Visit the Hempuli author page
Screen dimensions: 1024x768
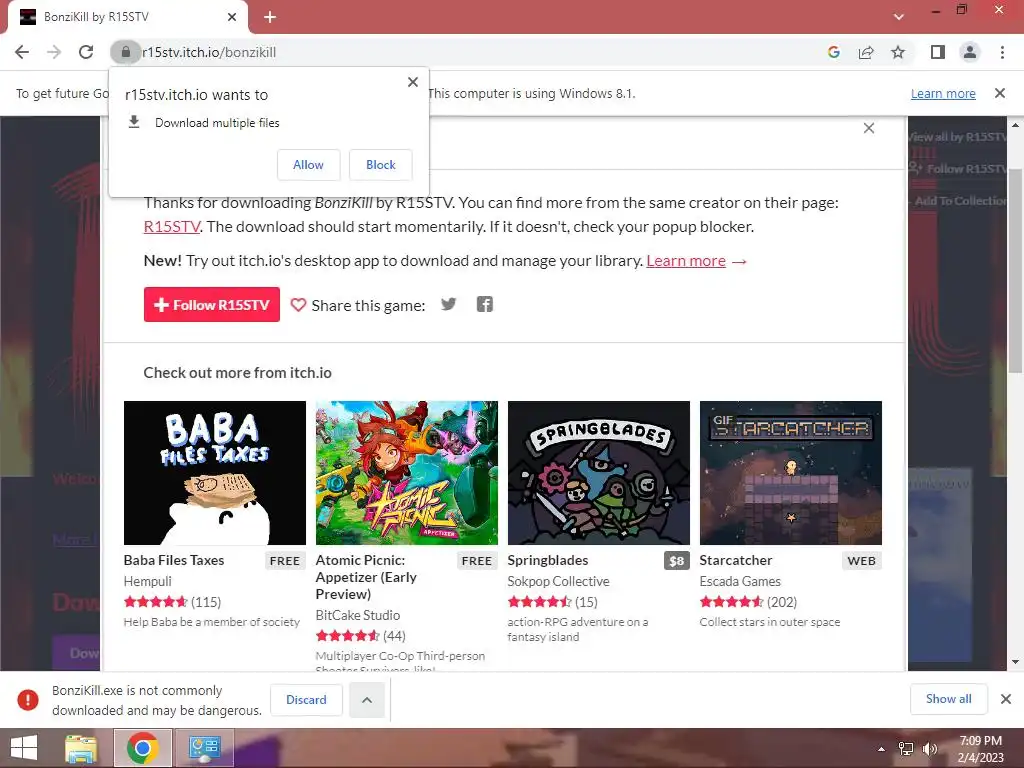tap(148, 581)
